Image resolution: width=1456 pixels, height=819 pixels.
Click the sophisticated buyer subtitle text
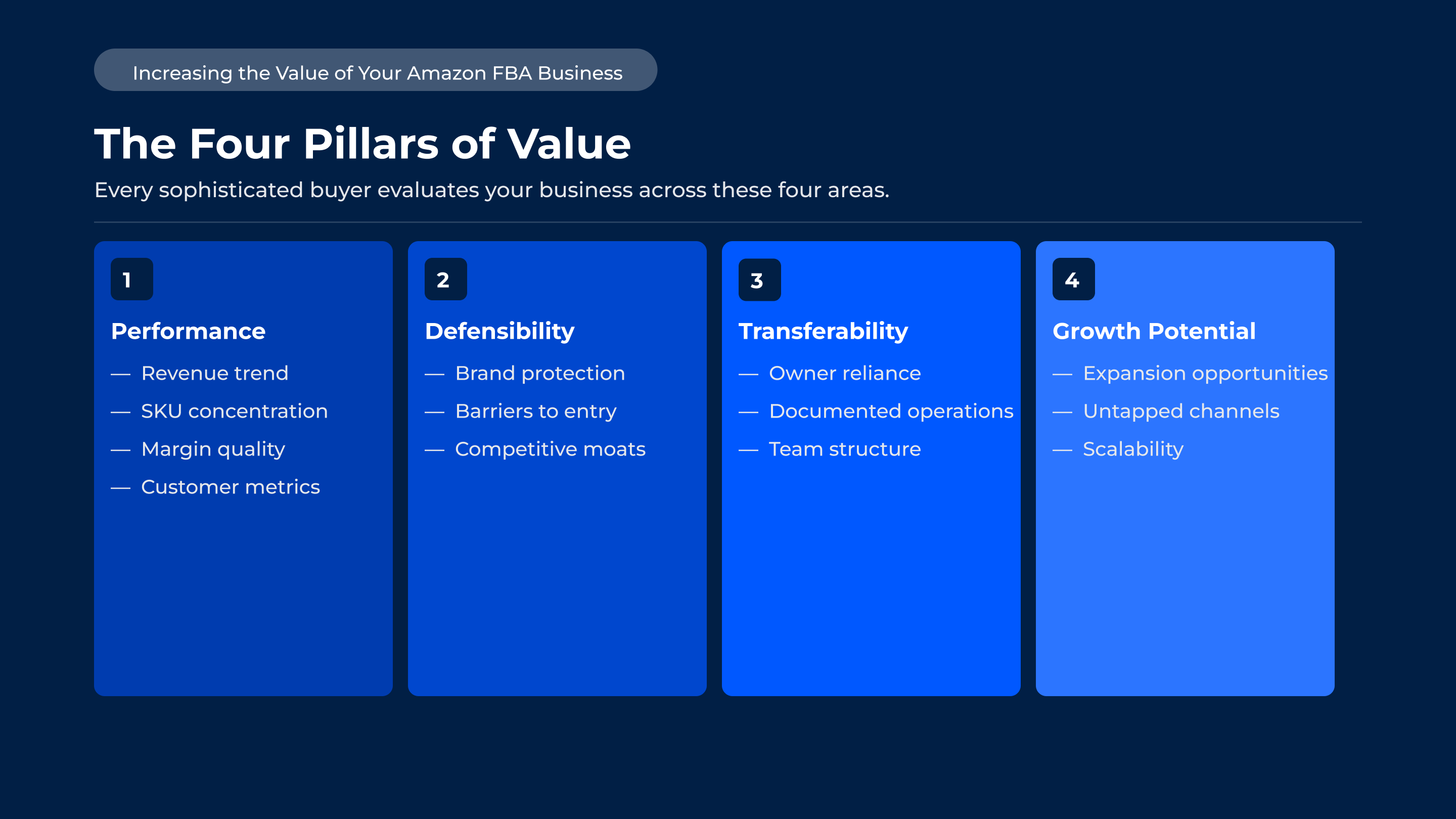[x=492, y=190]
